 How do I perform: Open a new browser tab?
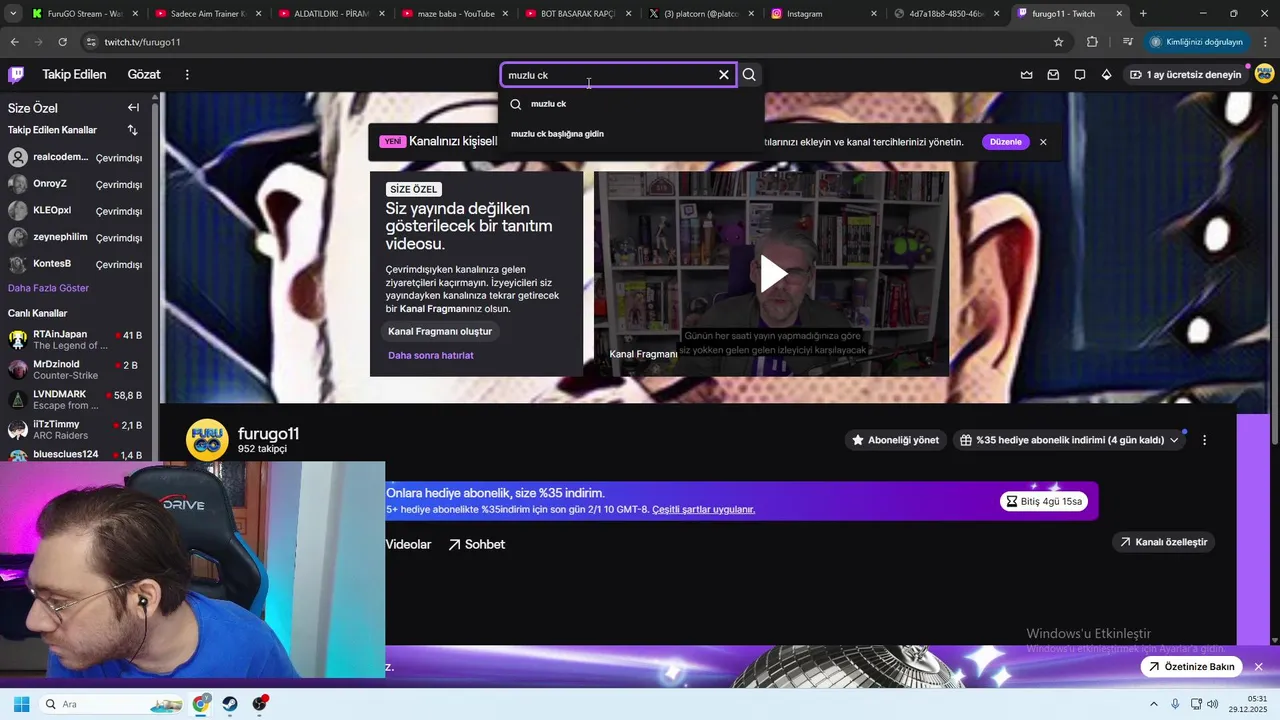coord(1143,14)
